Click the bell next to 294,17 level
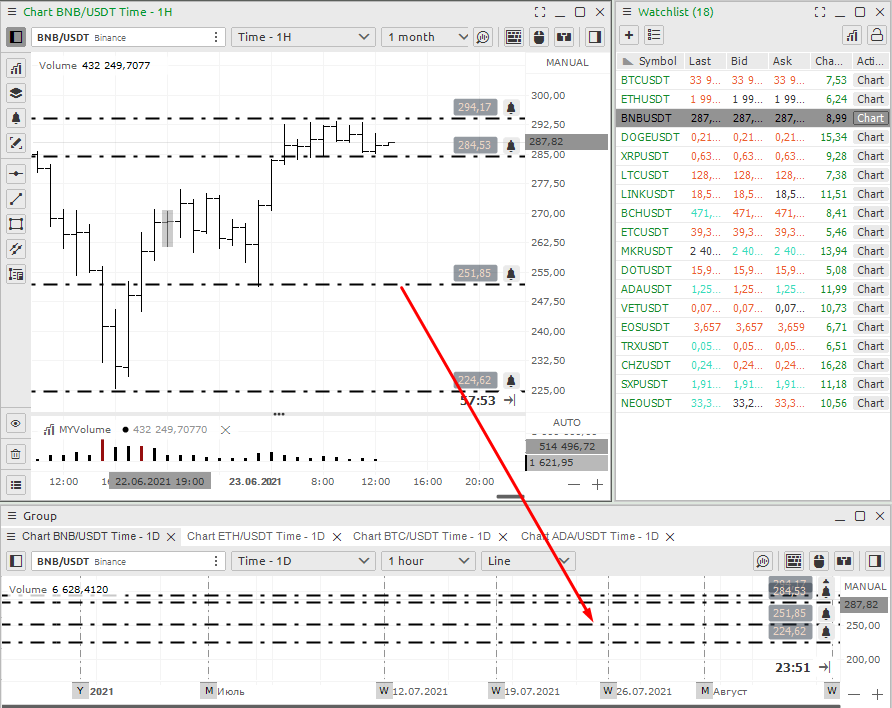The image size is (892, 708). (x=511, y=107)
